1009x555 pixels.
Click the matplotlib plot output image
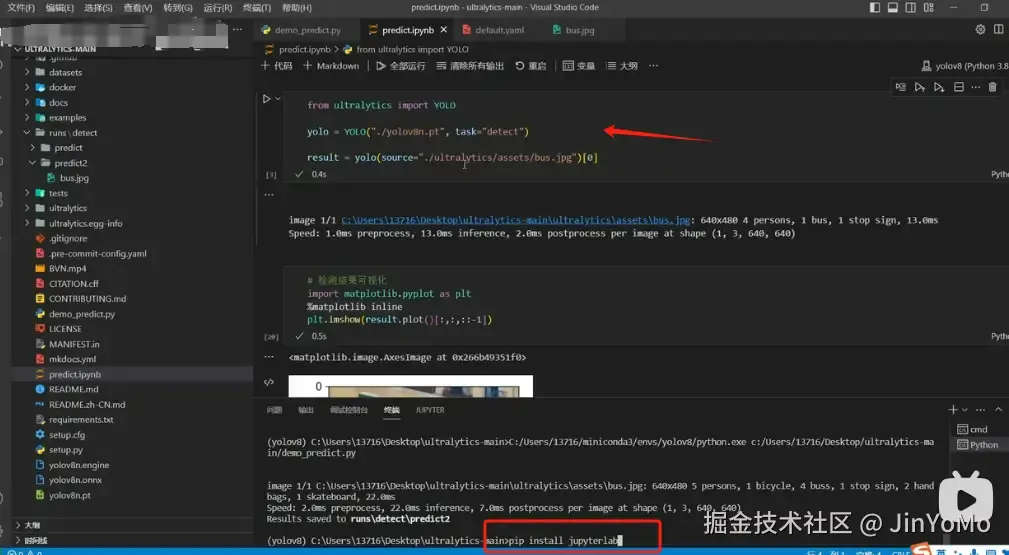pyautogui.click(x=411, y=386)
